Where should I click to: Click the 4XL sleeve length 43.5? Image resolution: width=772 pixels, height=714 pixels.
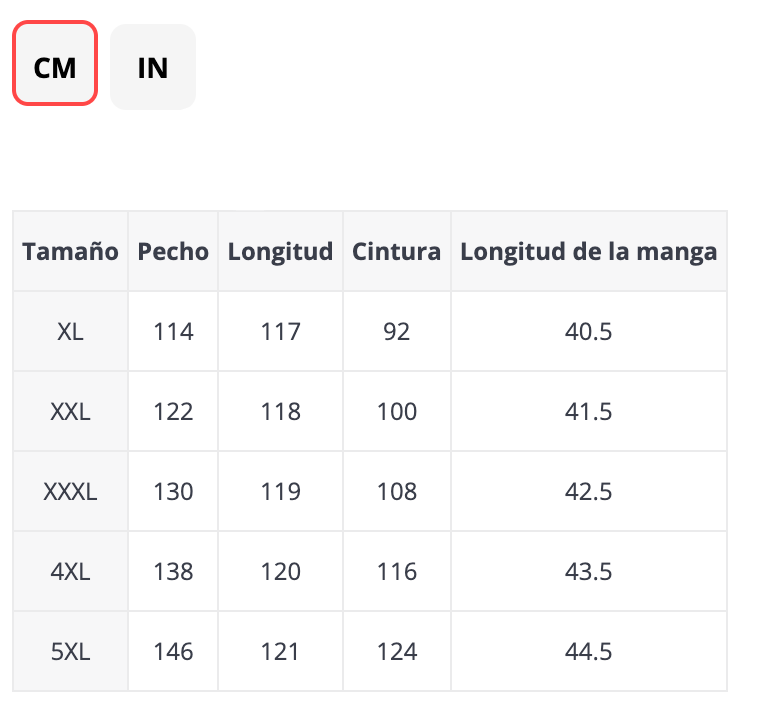coord(588,571)
